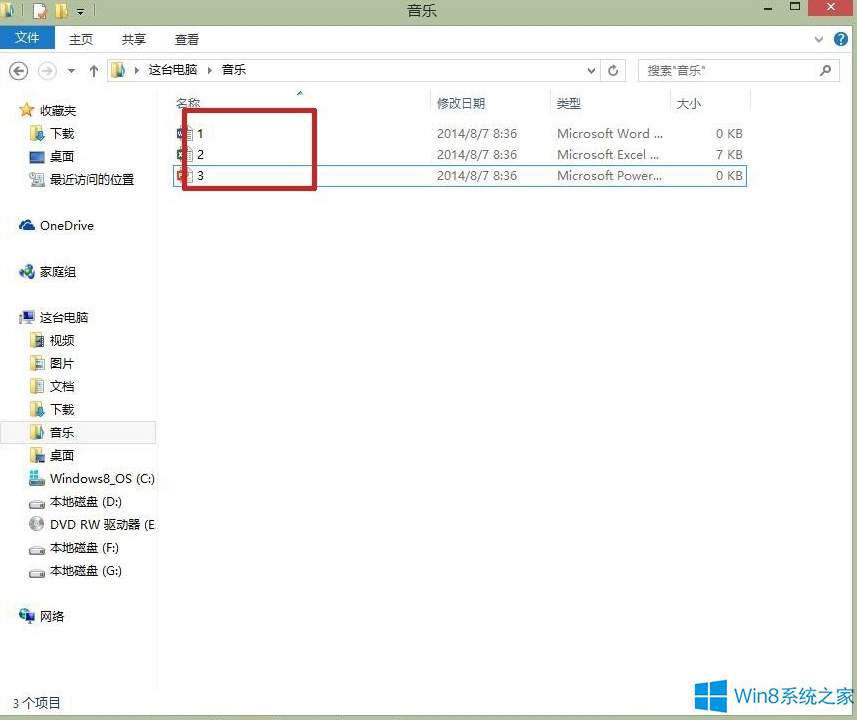This screenshot has width=857, height=720.
Task: Sort files by clicking 修改日期 column header
Action: (462, 102)
